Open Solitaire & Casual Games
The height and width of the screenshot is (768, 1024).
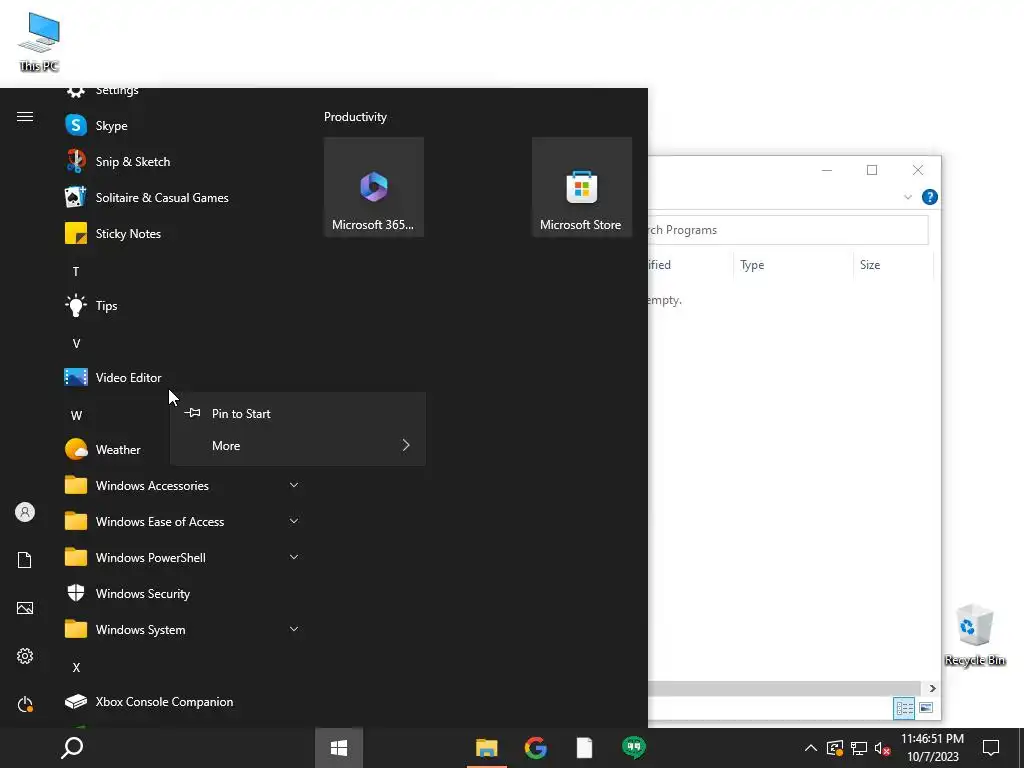183,197
